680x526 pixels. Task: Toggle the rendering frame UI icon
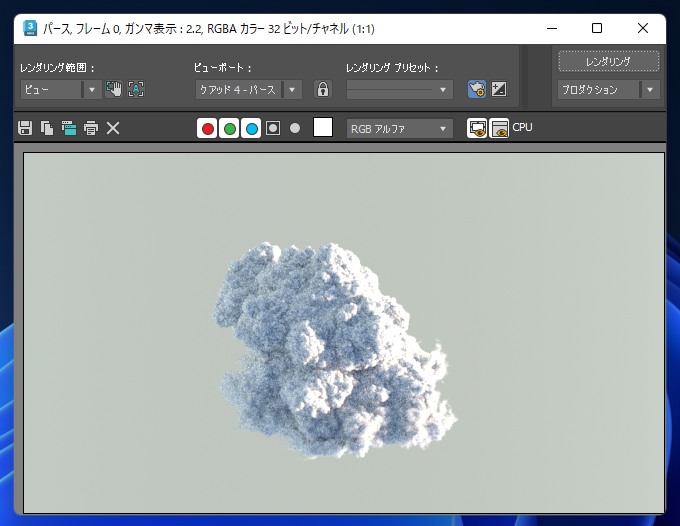point(499,128)
